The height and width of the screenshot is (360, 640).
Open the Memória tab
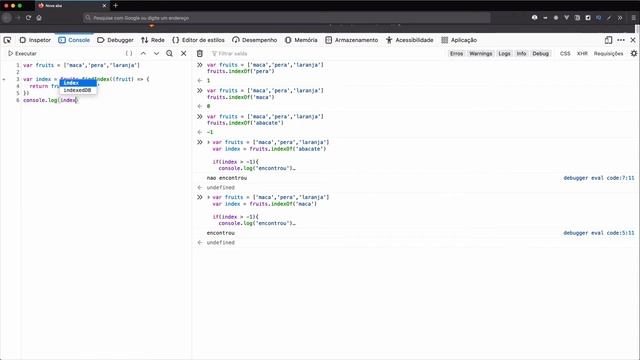pyautogui.click(x=301, y=40)
